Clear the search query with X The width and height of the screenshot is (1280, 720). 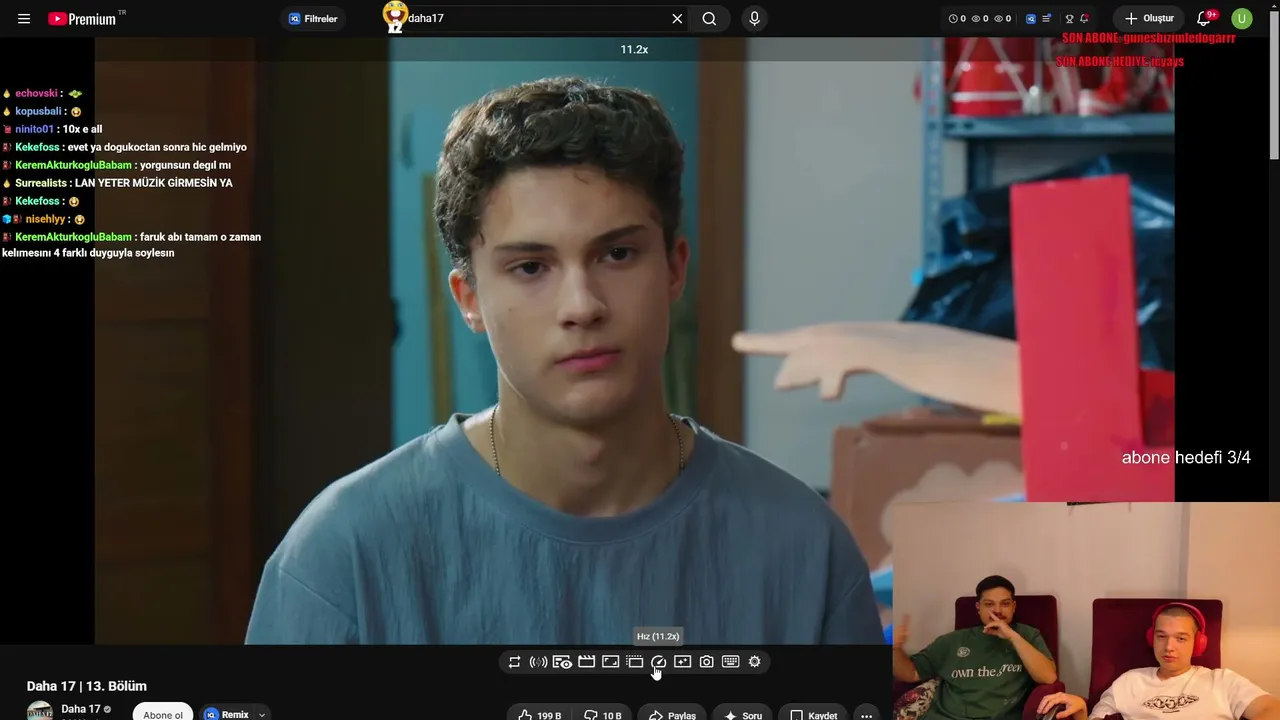tap(677, 19)
